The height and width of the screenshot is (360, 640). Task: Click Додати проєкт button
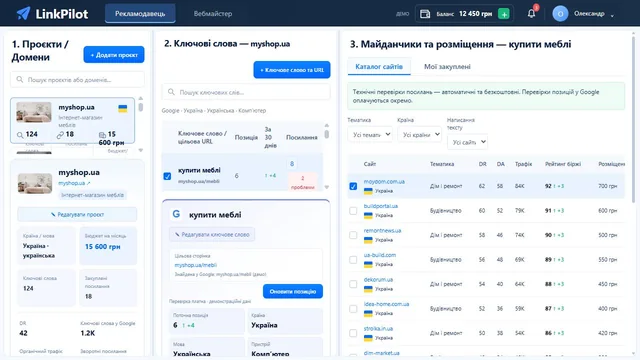114,55
